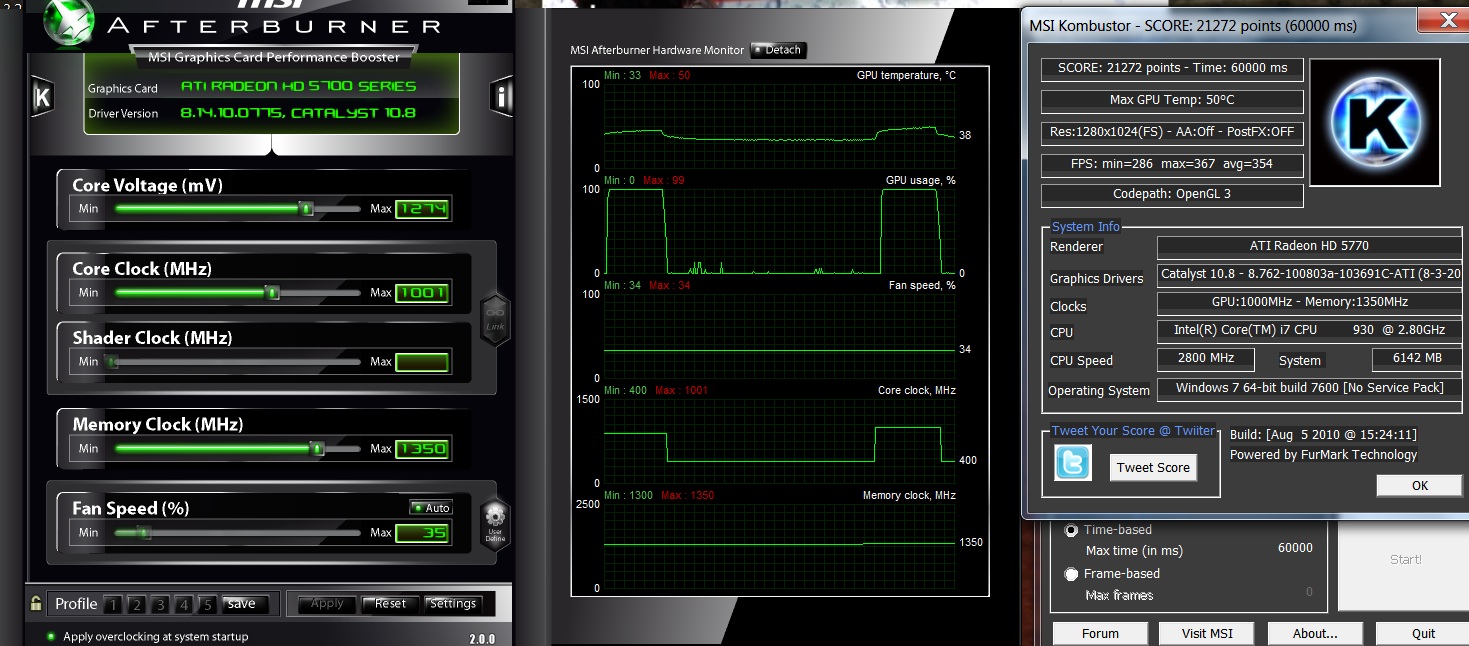The width and height of the screenshot is (1469, 646).
Task: Select the Frame-based radio button
Action: pos(1072,574)
